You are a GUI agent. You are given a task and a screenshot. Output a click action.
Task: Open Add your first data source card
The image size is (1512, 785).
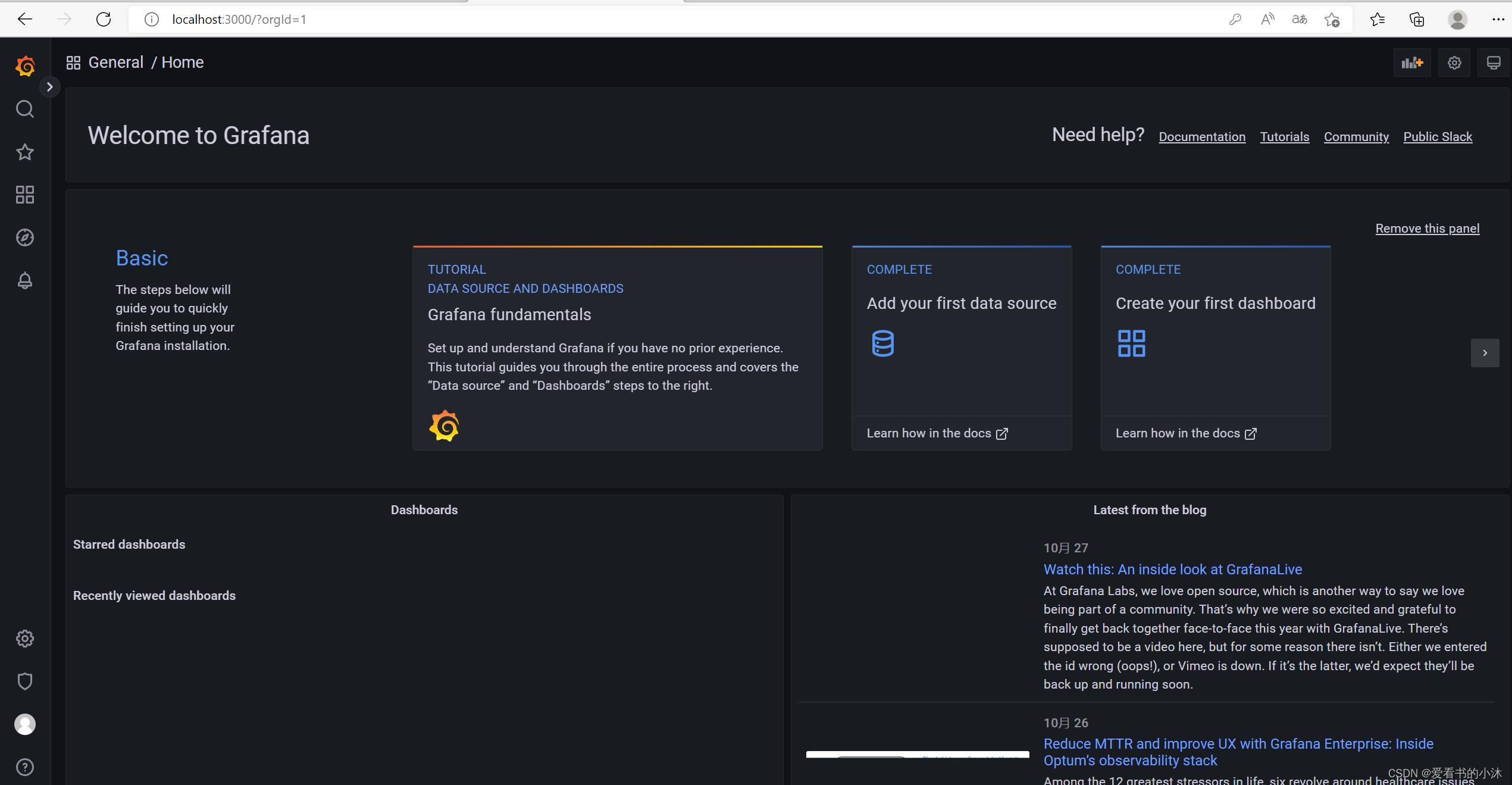[962, 330]
